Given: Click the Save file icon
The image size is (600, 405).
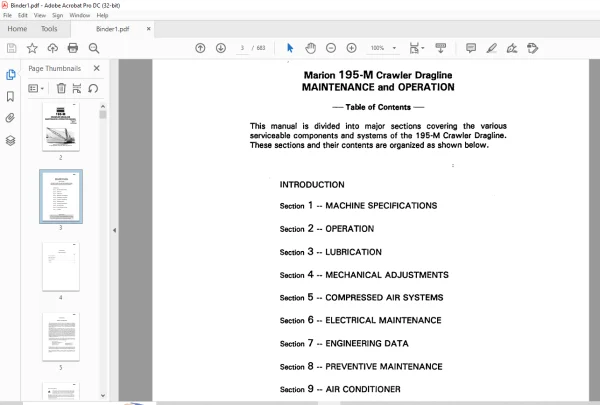Looking at the screenshot, I should (11, 48).
